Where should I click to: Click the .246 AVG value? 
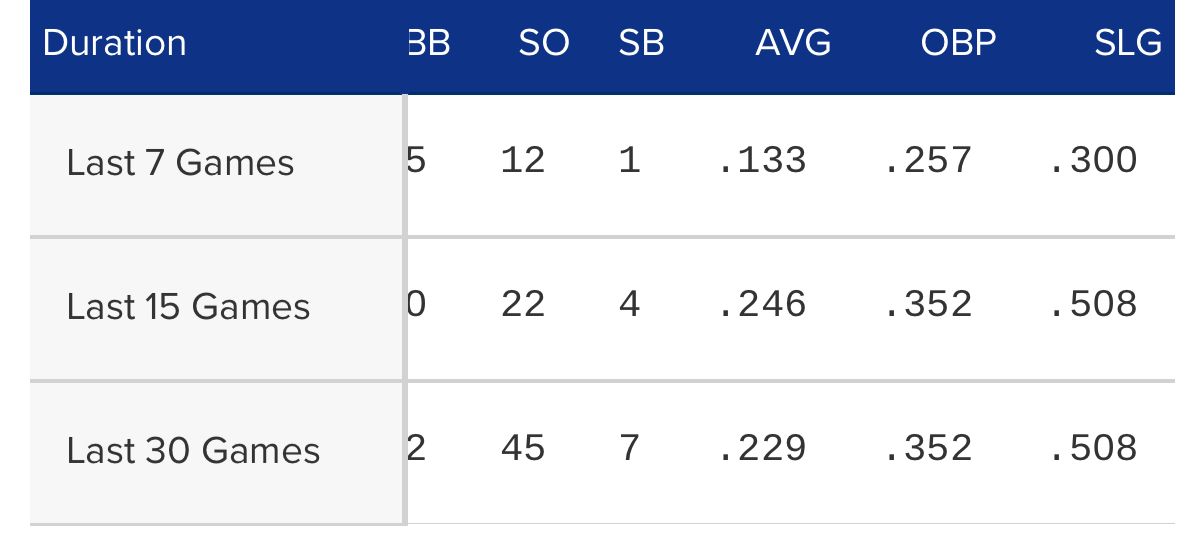[763, 304]
